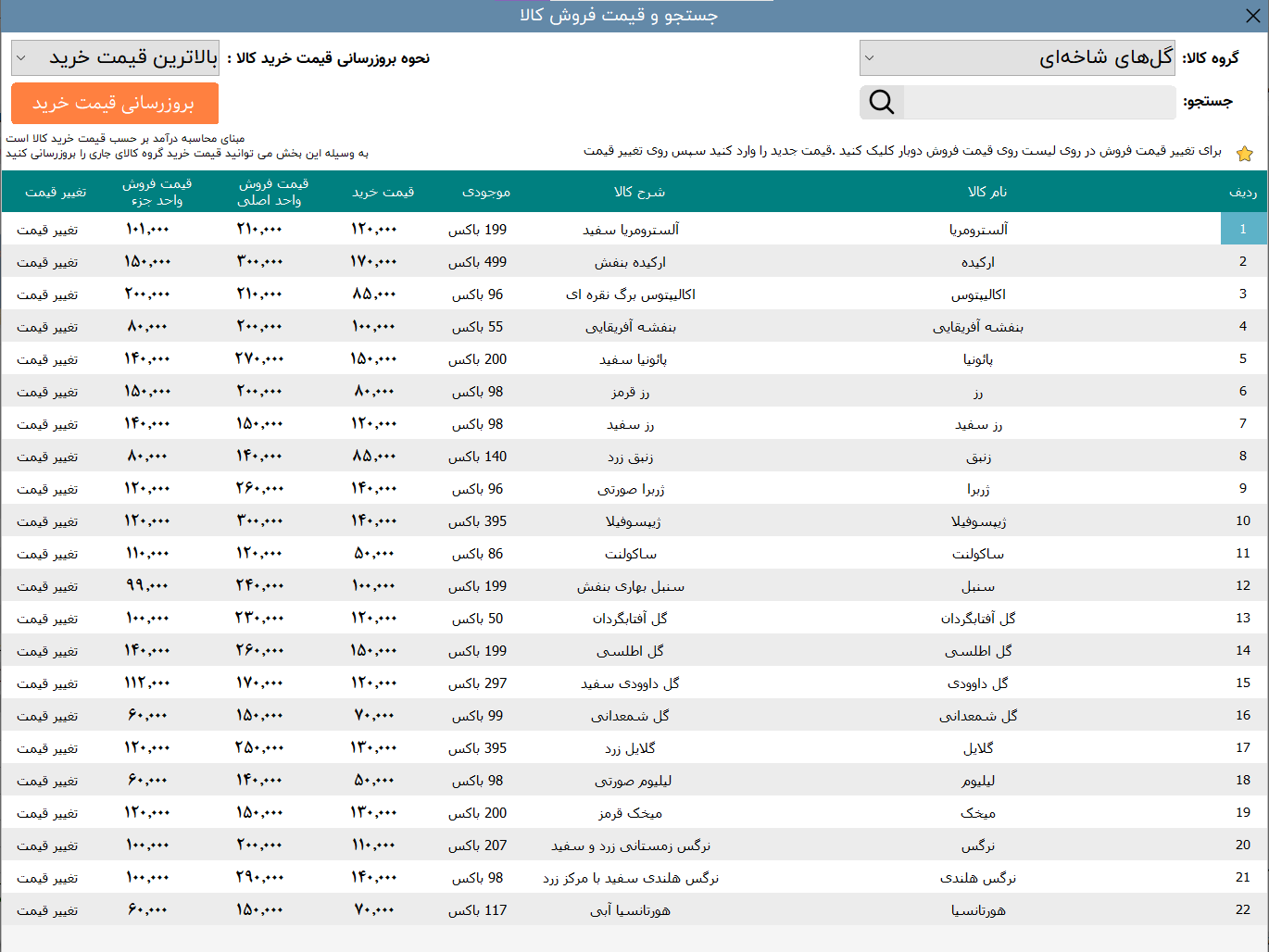Select the بنفشه آفریقایی name cell
The image size is (1269, 952).
(x=978, y=327)
